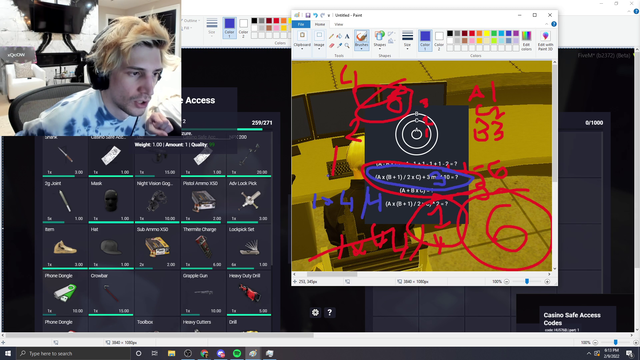Screen dimensions: 640x360
Task: Open Task View from taskbar
Action: click(154, 353)
